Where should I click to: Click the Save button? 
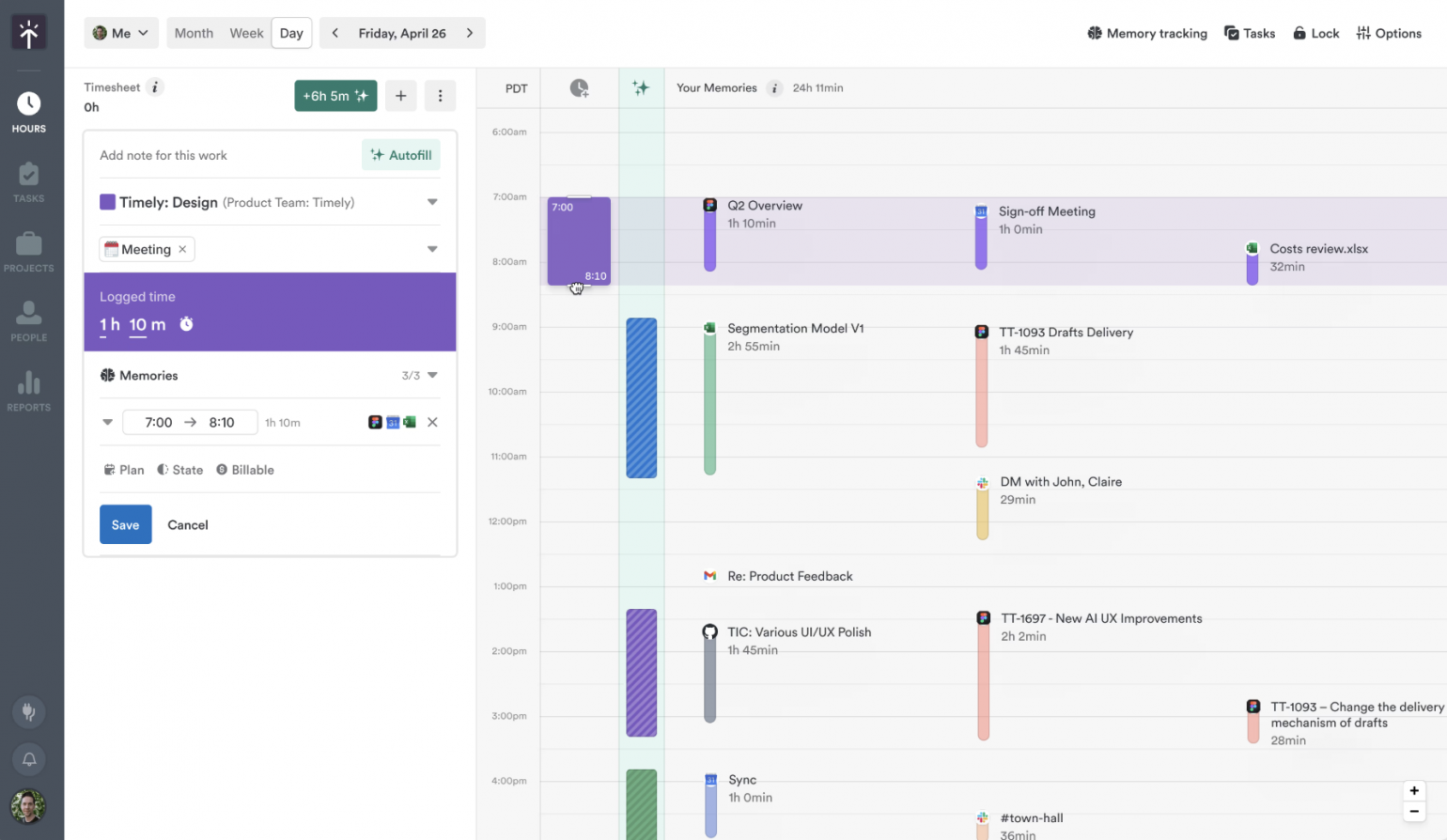point(125,524)
